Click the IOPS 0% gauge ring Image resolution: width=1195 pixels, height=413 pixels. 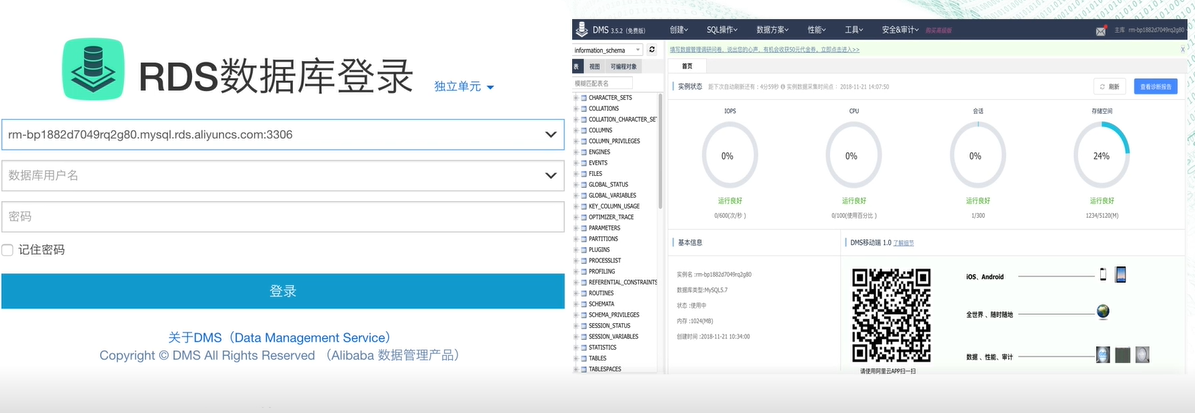729,155
